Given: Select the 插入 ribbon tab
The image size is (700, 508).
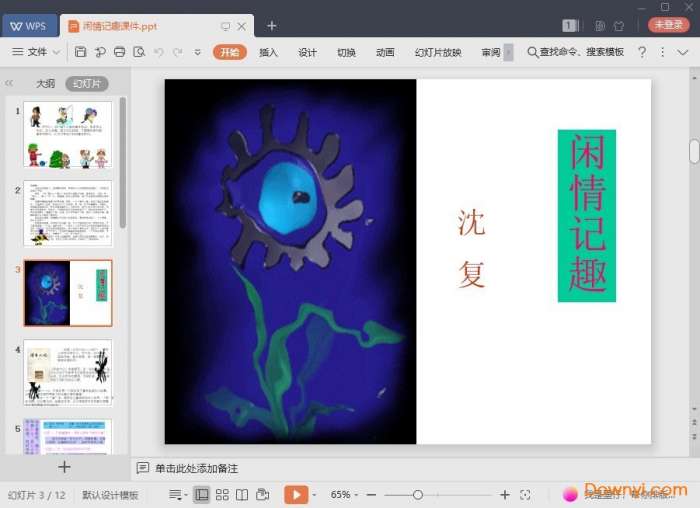Looking at the screenshot, I should click(268, 52).
